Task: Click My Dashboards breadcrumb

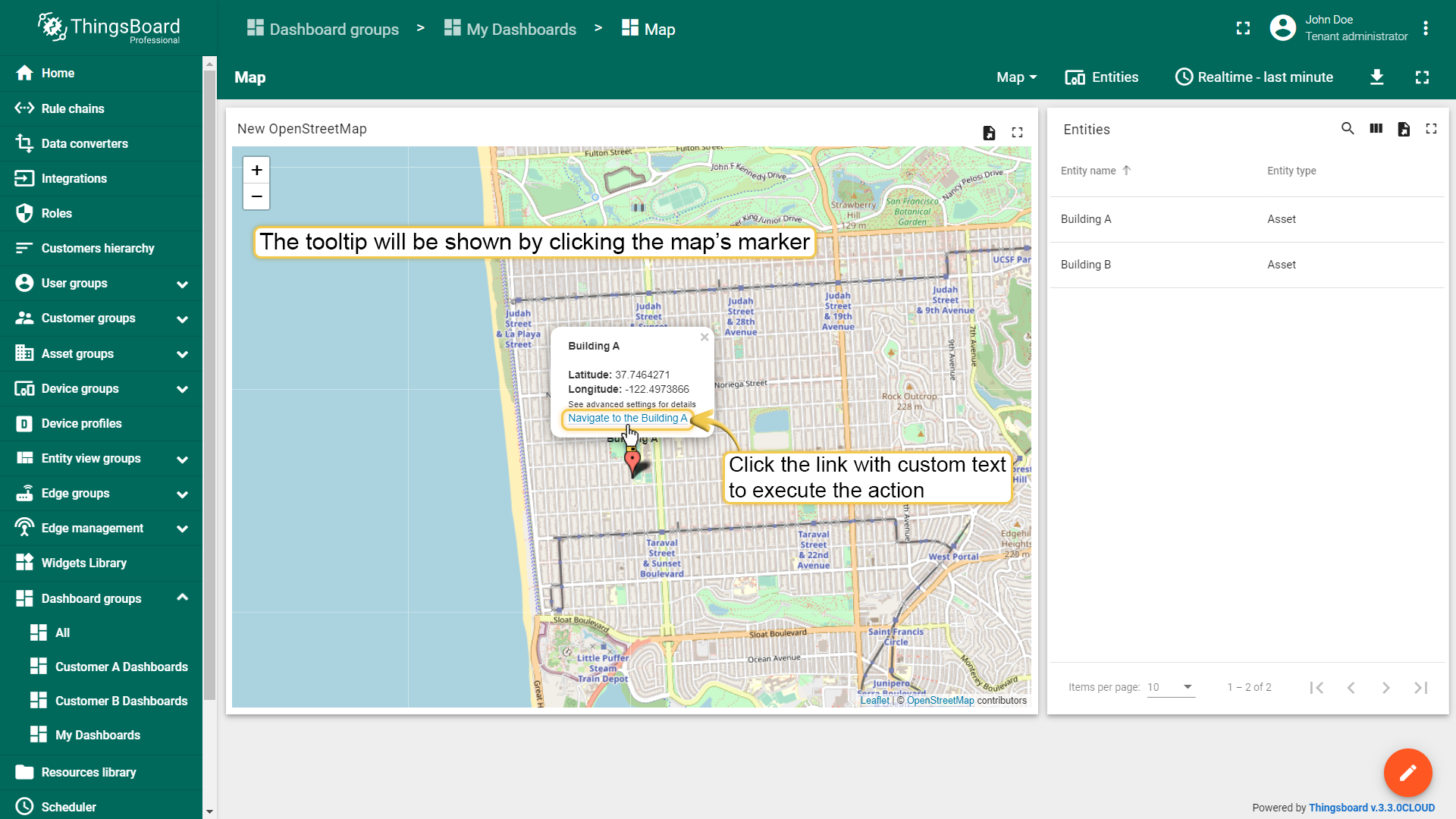Action: coord(510,29)
